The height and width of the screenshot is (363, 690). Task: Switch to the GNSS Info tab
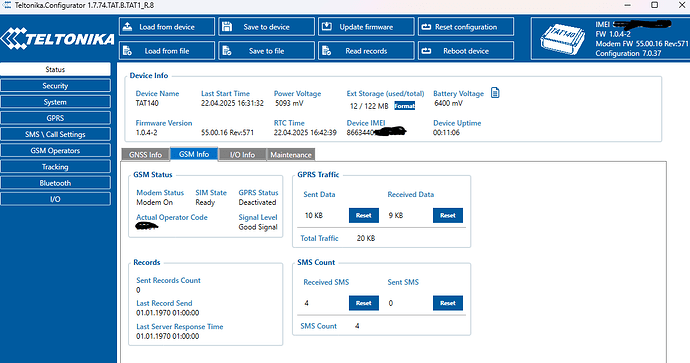tap(145, 155)
